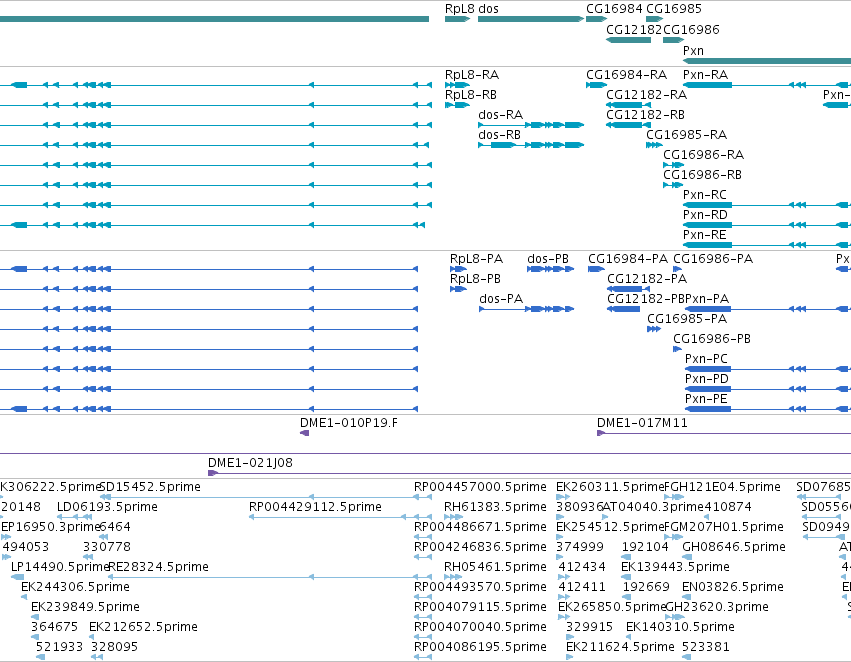Select the 329915 EST label
Viewport: 851px width, 662px height.
point(589,627)
